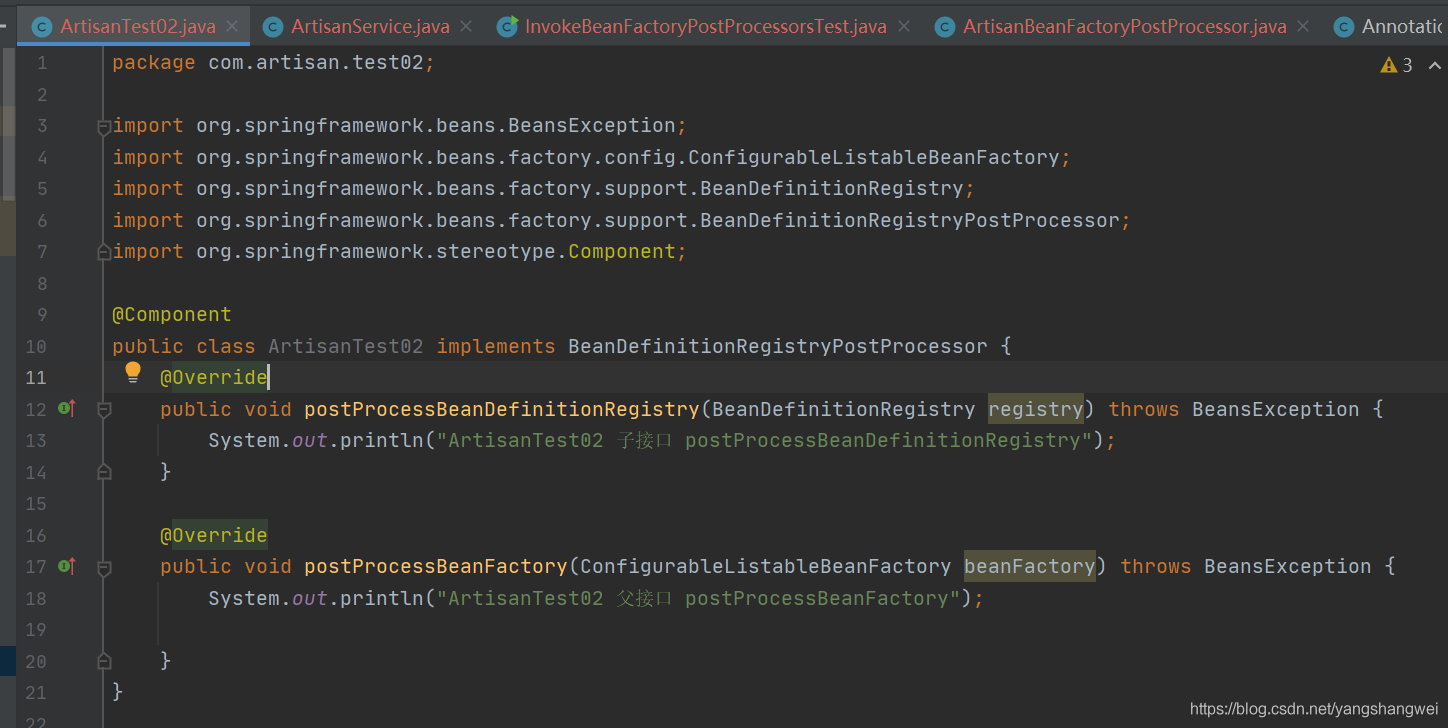
Task: Close the ArtisanBeanFactoryPostProcessor.java tab
Action: [1303, 27]
